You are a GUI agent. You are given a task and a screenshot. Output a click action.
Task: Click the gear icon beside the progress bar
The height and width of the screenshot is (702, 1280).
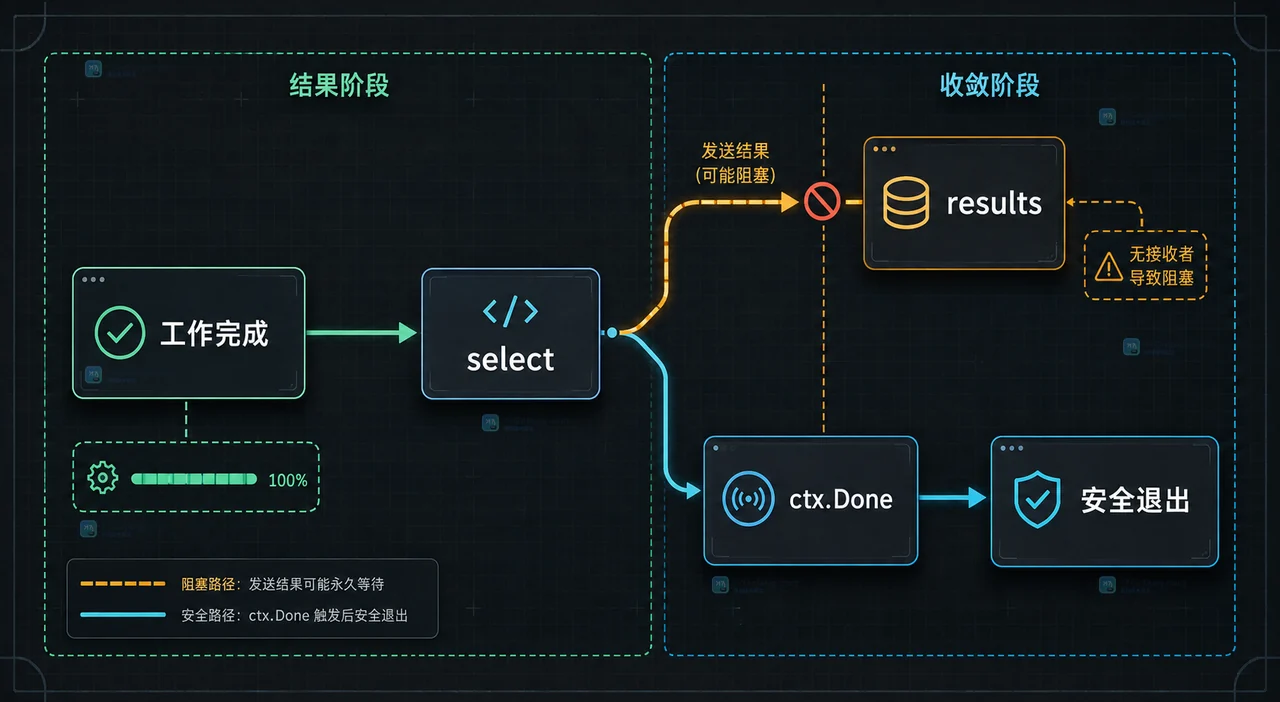pyautogui.click(x=103, y=478)
